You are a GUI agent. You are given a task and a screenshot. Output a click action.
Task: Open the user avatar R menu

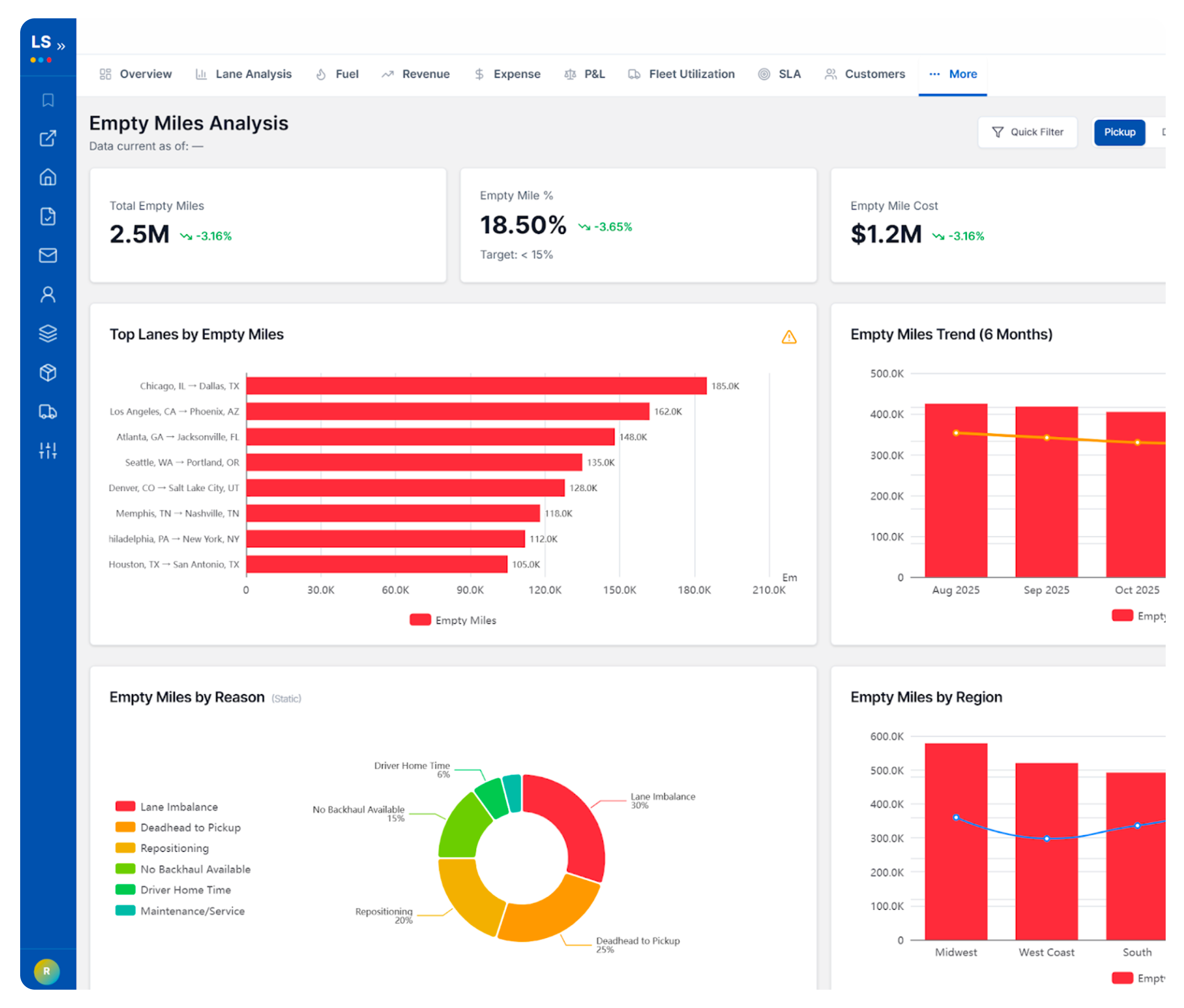[x=47, y=971]
